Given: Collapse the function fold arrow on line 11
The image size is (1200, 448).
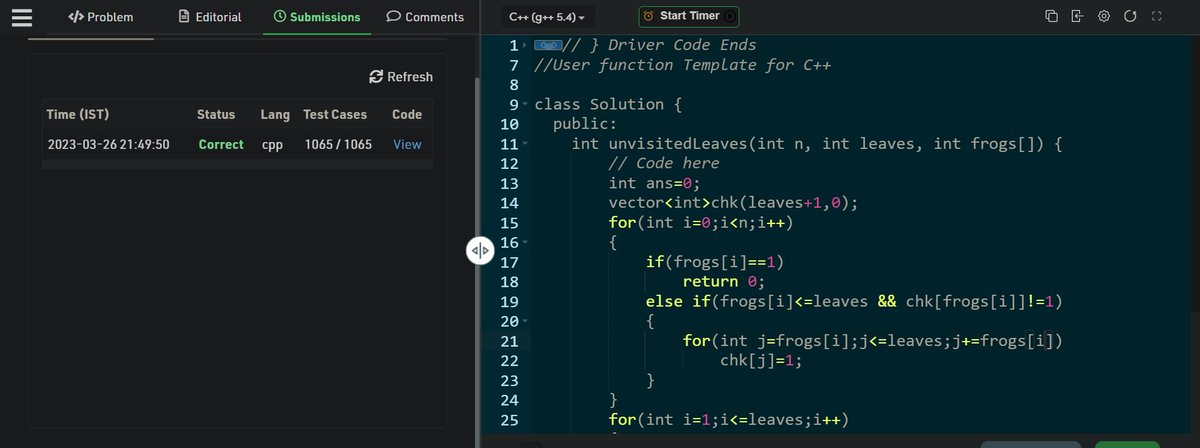Looking at the screenshot, I should (524, 144).
